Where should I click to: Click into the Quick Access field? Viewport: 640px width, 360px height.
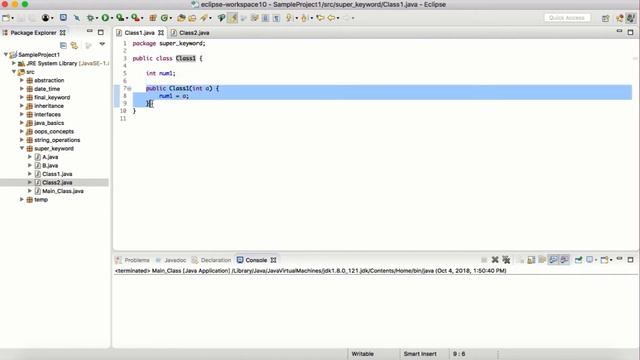[x=567, y=18]
